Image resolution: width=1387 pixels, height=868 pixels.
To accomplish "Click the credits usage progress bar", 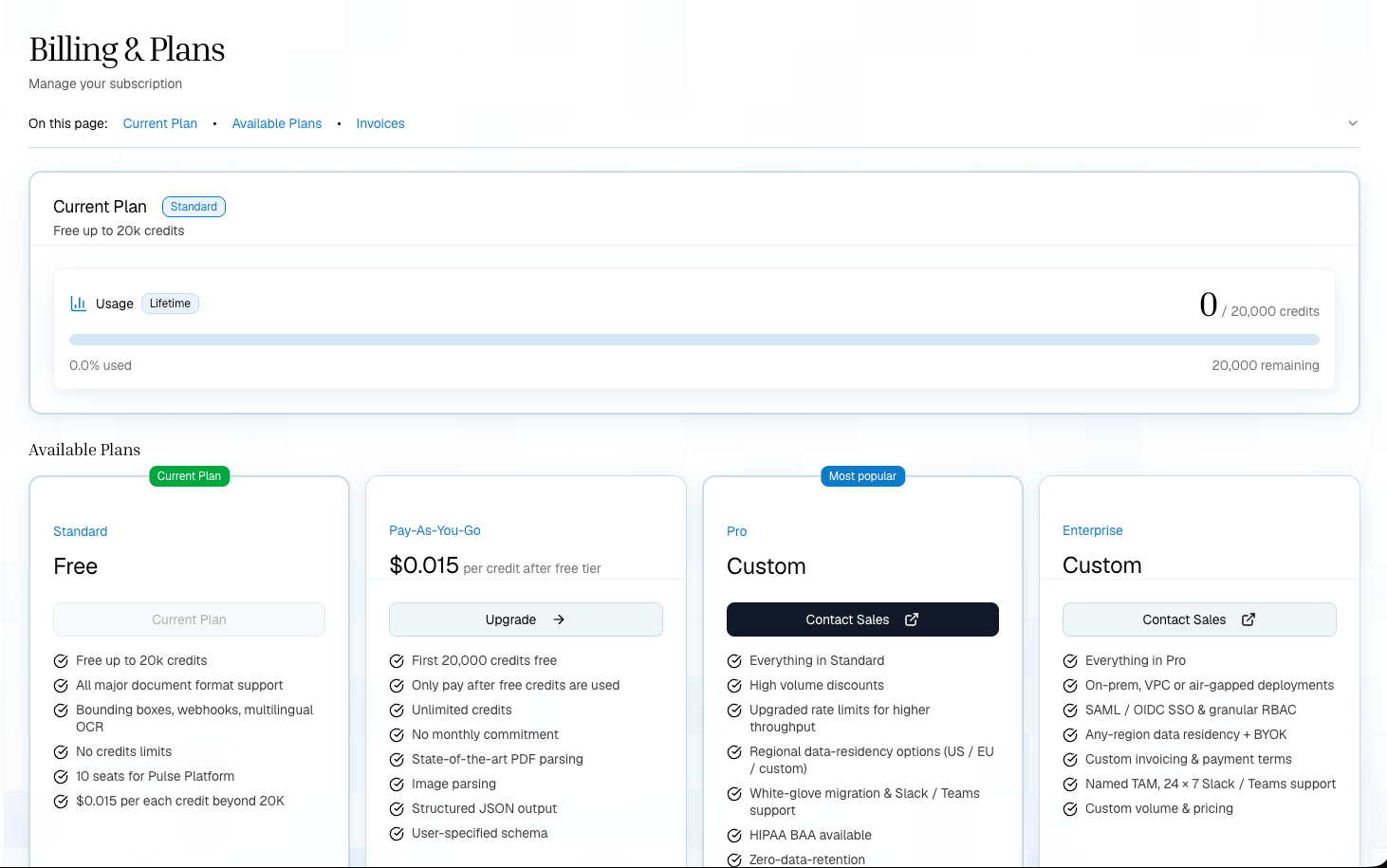I will (694, 340).
